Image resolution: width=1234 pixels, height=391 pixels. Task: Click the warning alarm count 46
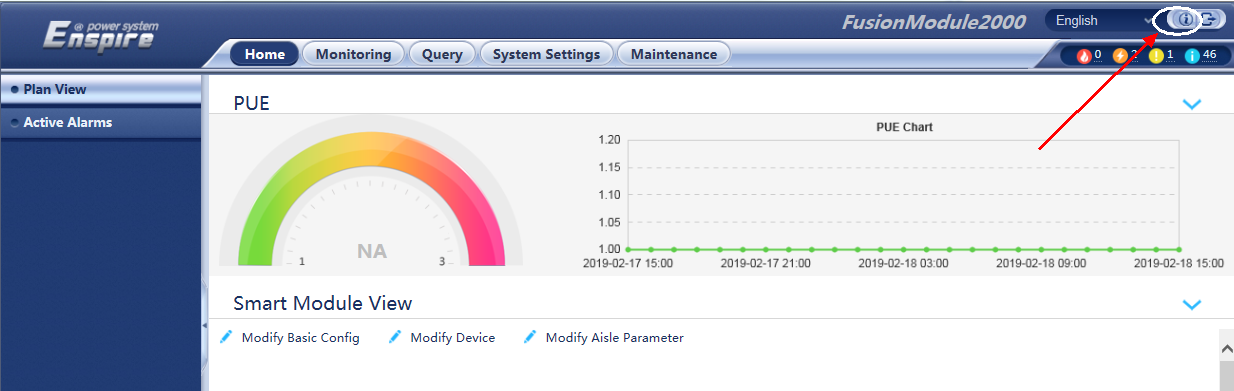[x=1210, y=55]
